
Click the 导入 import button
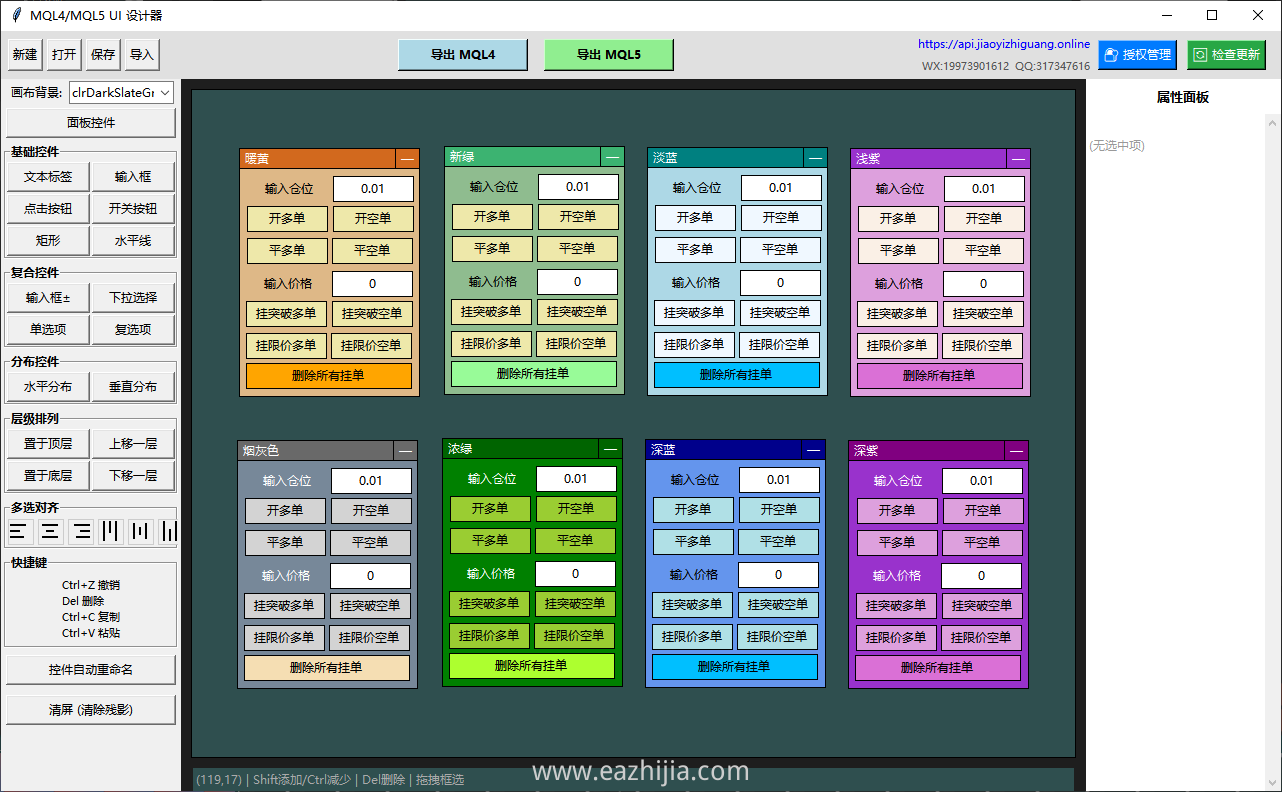pos(142,55)
